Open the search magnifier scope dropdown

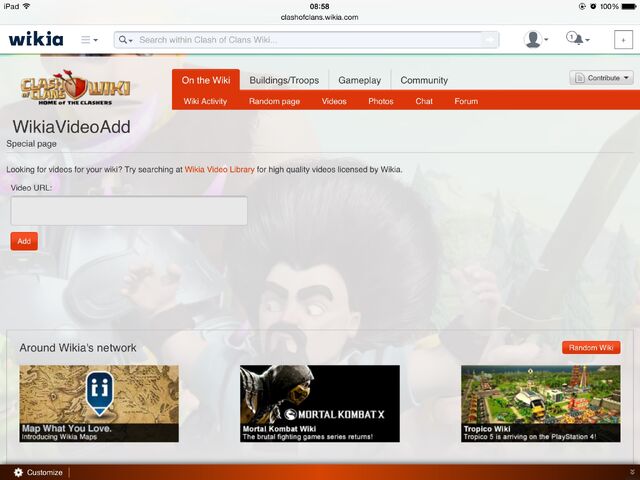click(125, 40)
